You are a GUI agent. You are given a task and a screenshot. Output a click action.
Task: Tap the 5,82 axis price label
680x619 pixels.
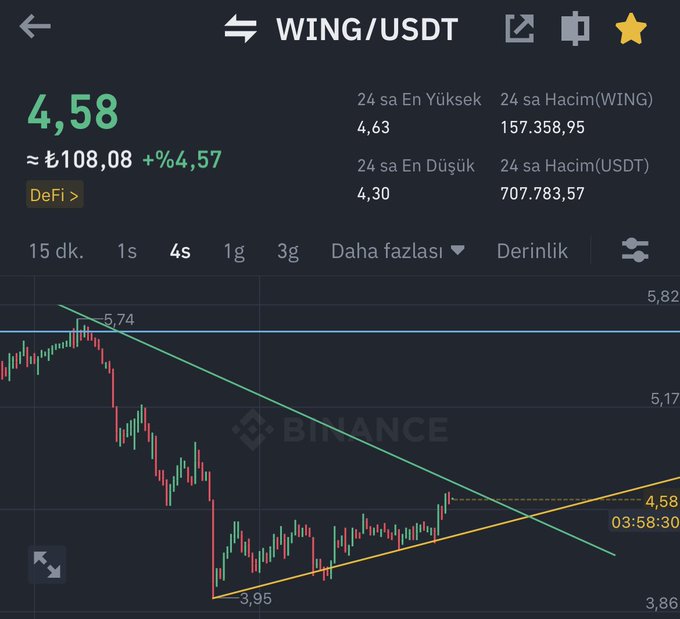(663, 296)
